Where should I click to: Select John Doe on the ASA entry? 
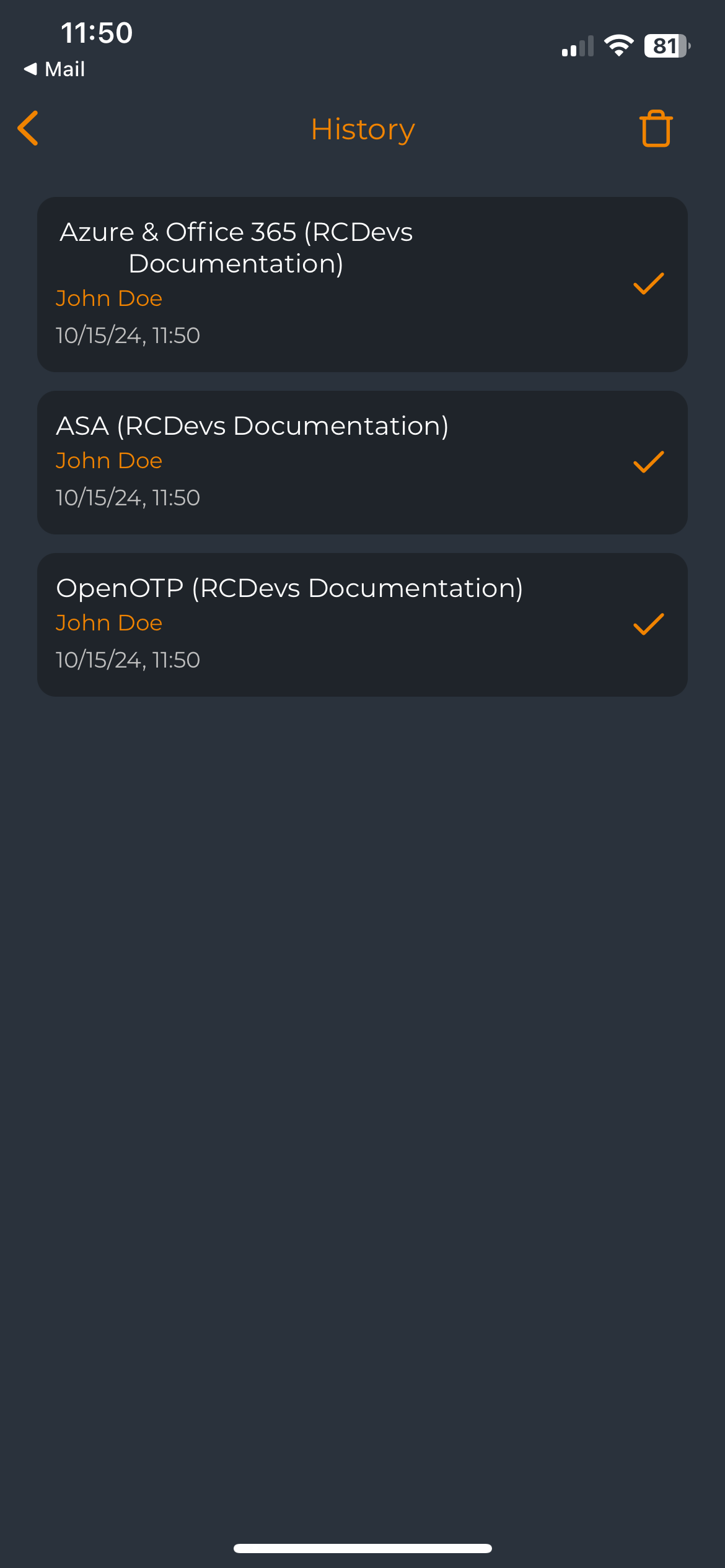pos(109,460)
